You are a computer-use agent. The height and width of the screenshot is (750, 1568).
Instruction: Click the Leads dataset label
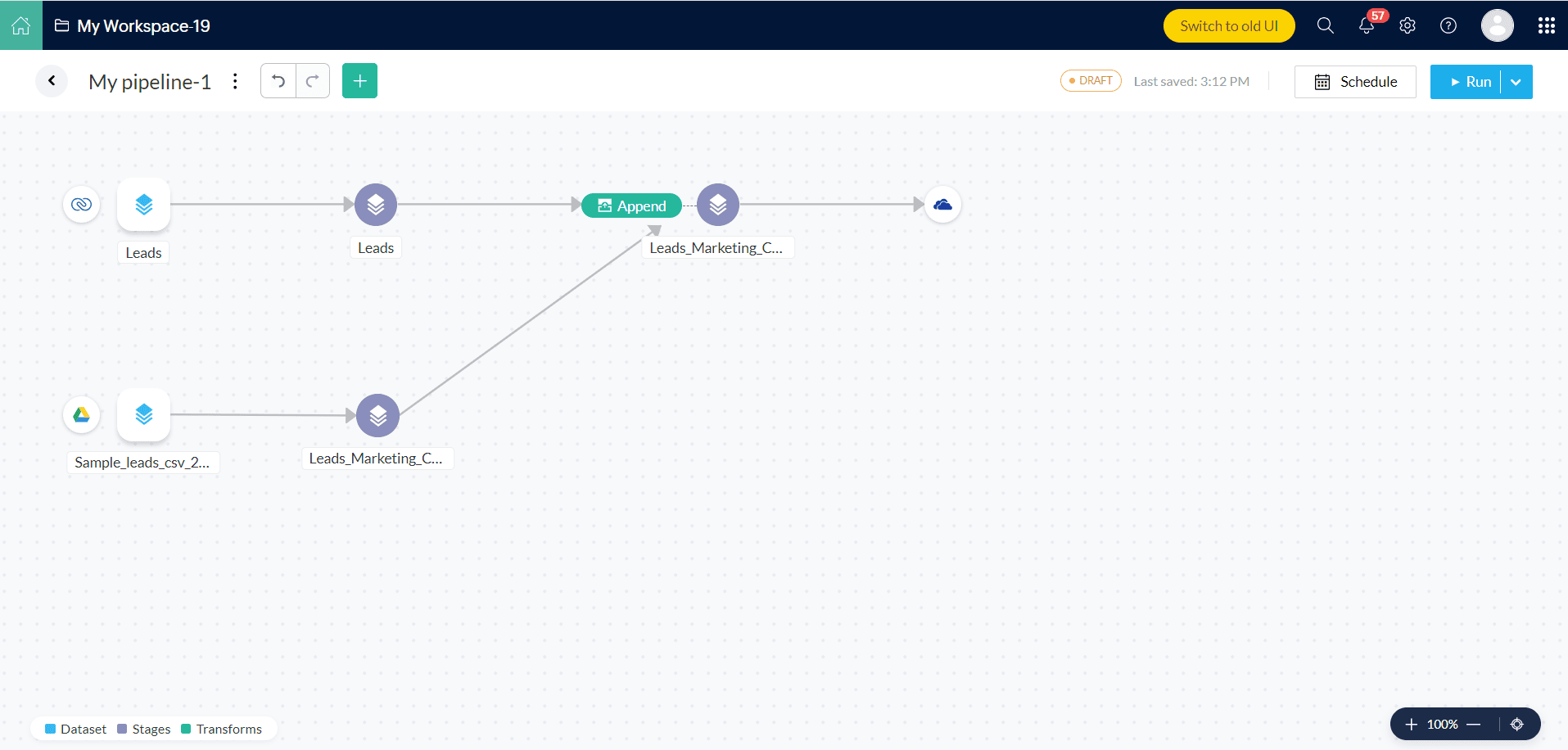coord(143,253)
